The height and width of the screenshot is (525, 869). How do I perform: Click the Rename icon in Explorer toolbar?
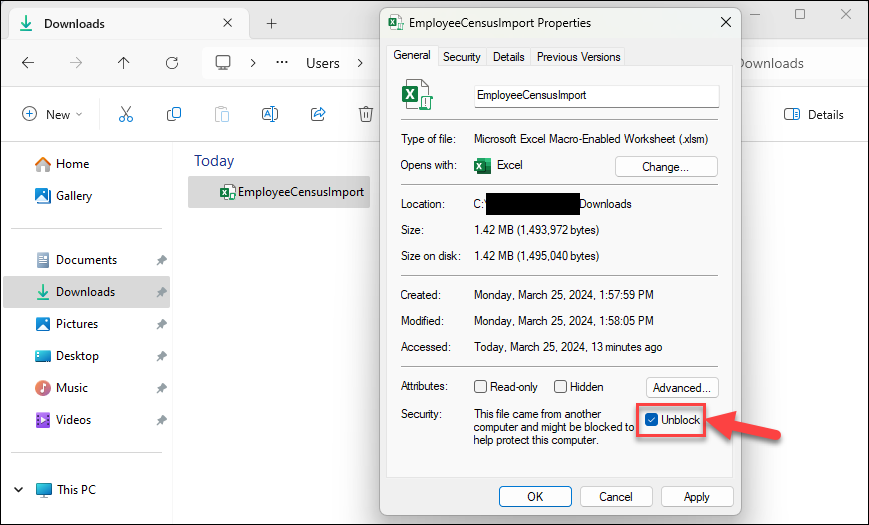[x=270, y=114]
